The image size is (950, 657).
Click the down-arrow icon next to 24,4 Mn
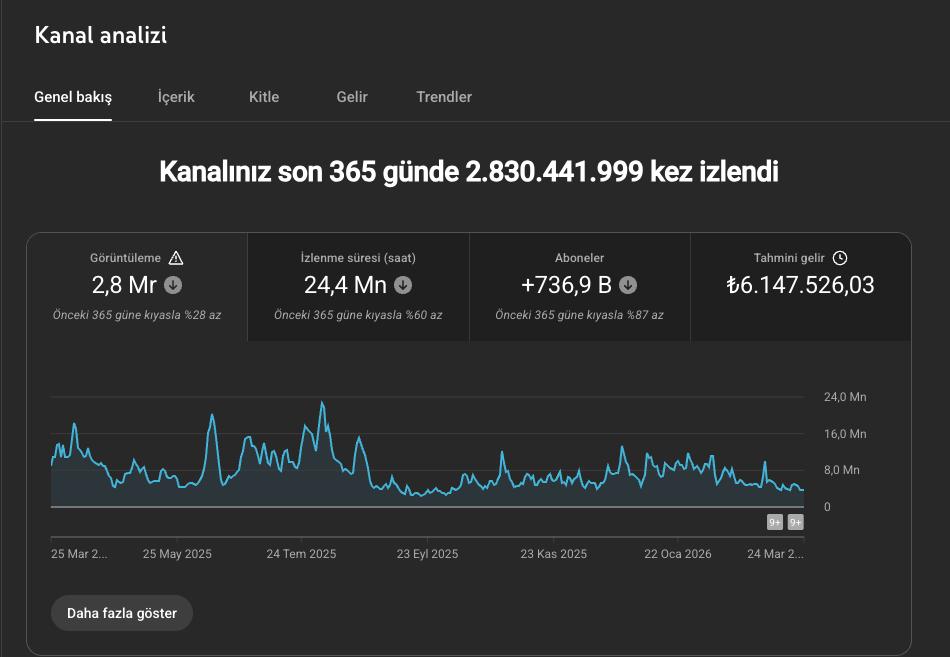[x=402, y=285]
